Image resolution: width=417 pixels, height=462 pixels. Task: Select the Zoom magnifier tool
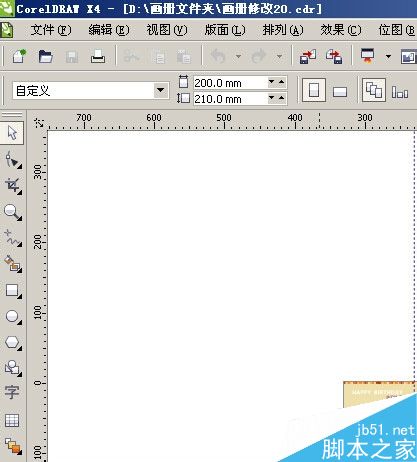(12, 212)
